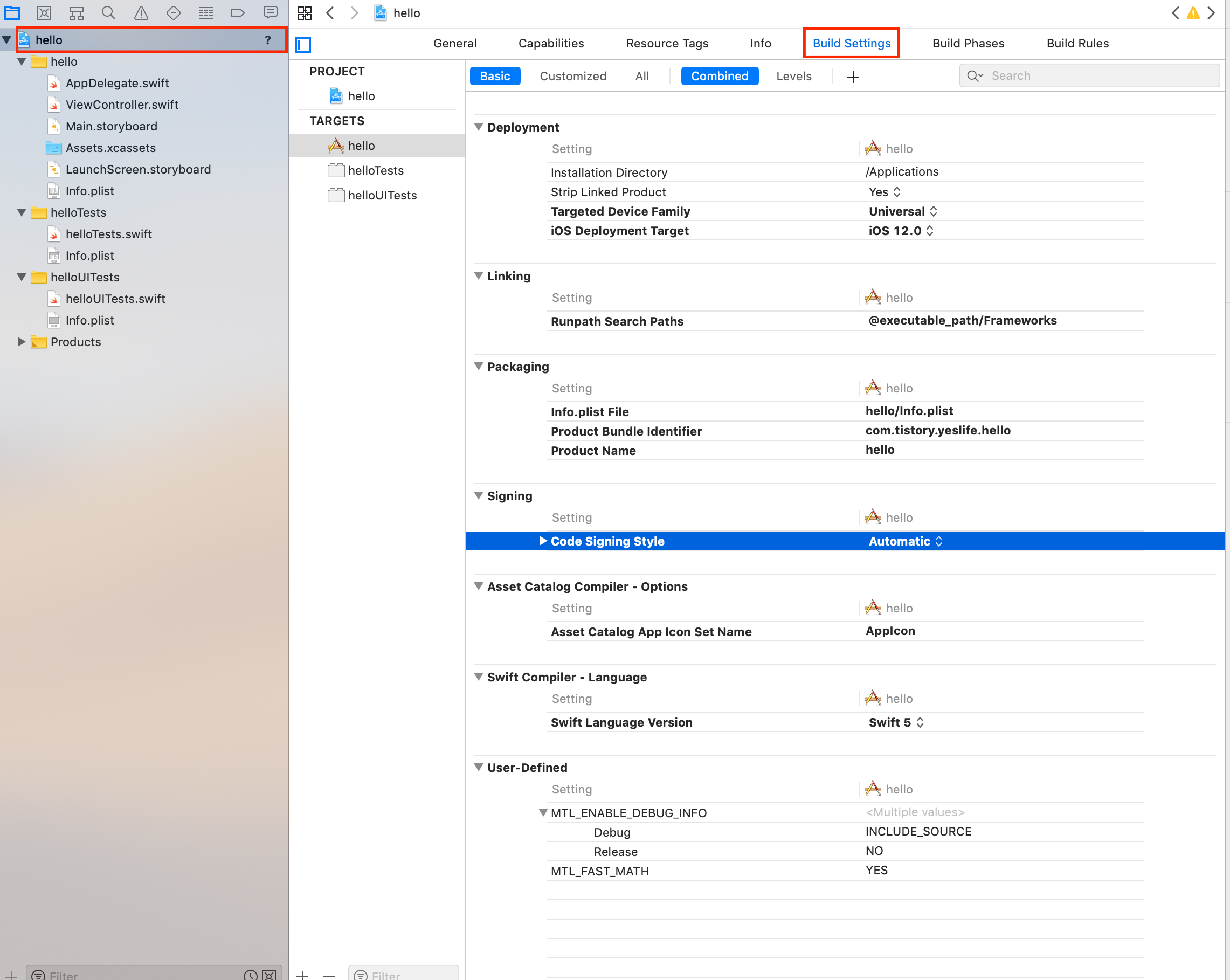Open the symbol navigator icon
Image resolution: width=1230 pixels, height=980 pixels.
tap(77, 12)
